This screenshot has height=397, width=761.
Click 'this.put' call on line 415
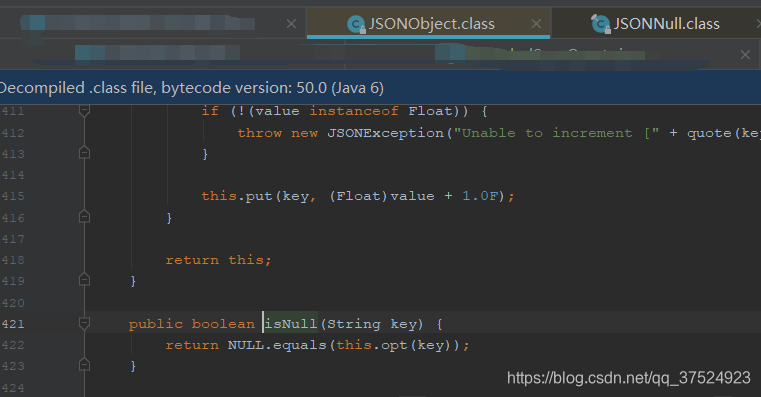tap(237, 196)
